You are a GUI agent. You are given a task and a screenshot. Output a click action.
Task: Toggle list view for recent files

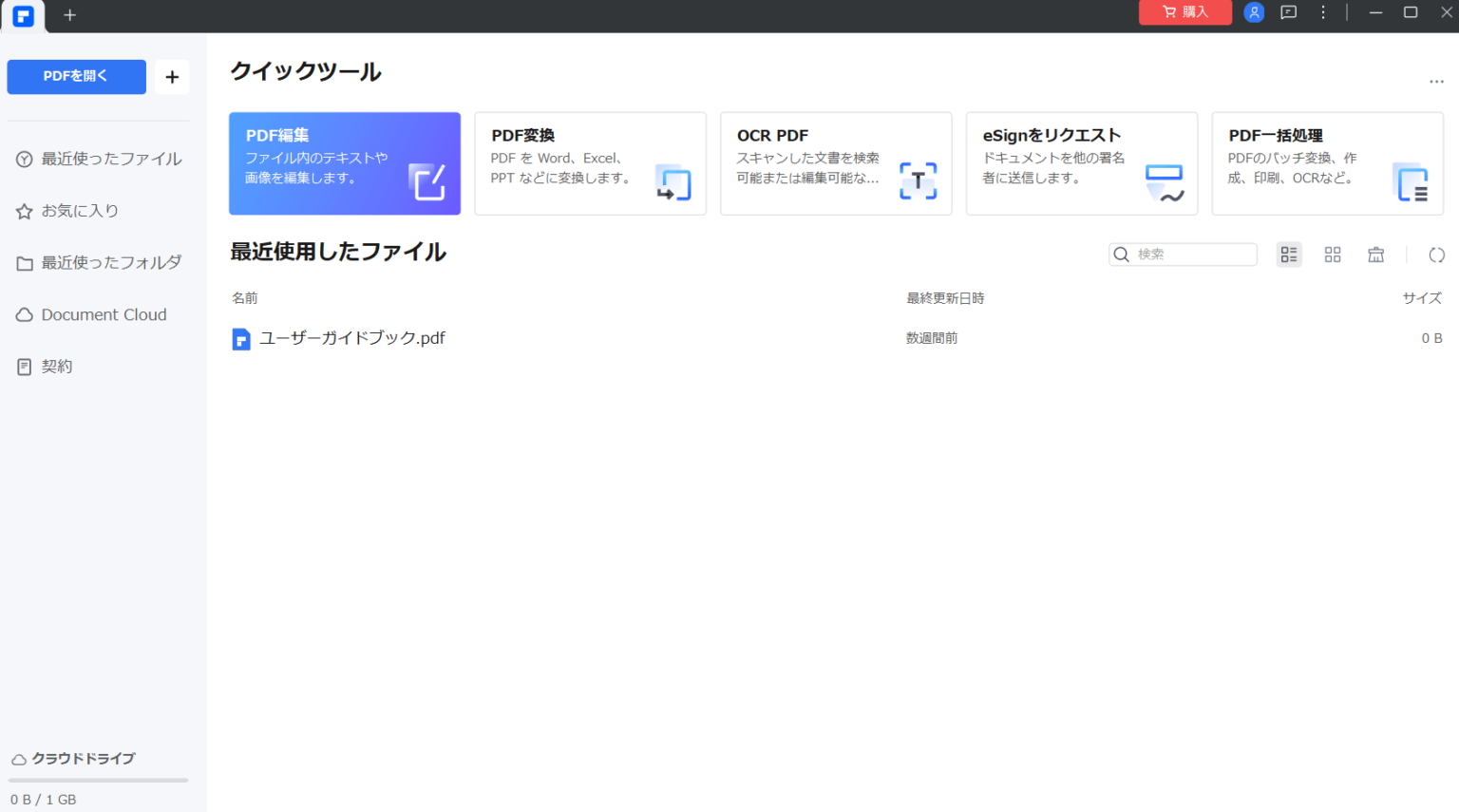coord(1288,254)
